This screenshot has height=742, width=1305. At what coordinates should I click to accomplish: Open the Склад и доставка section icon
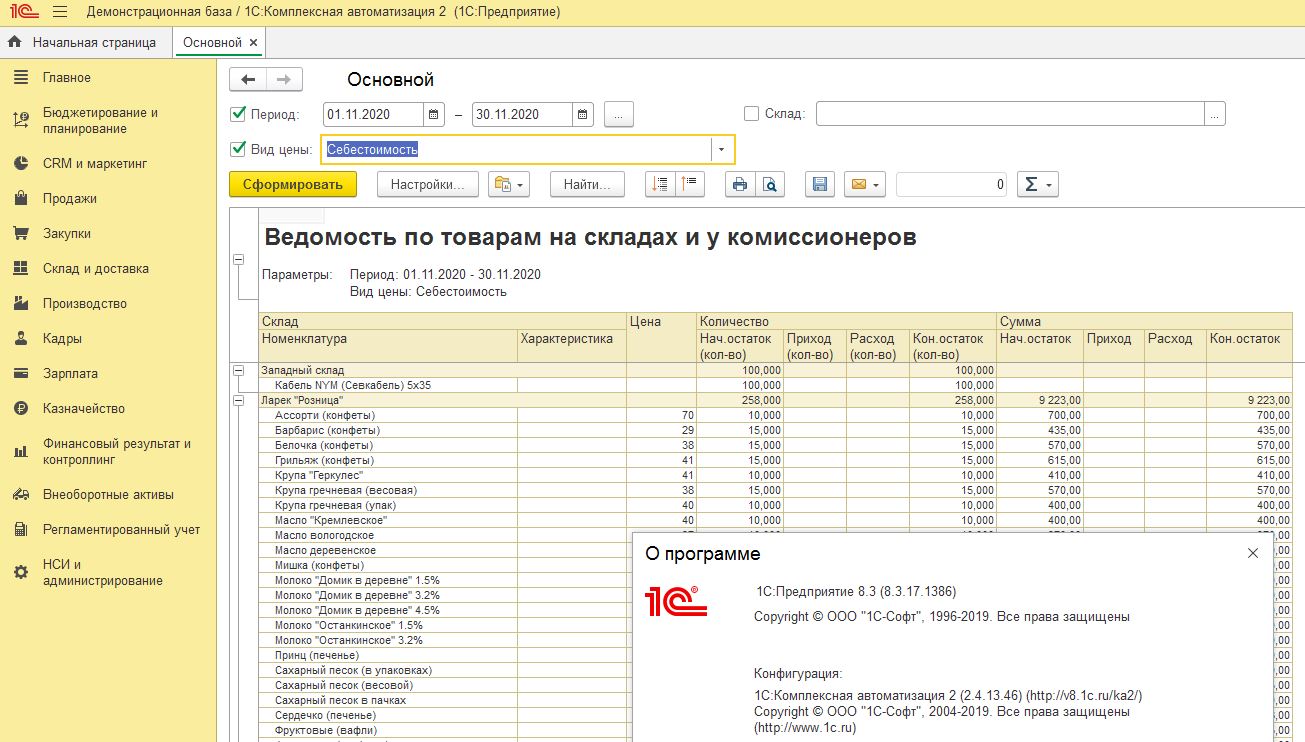coord(20,268)
